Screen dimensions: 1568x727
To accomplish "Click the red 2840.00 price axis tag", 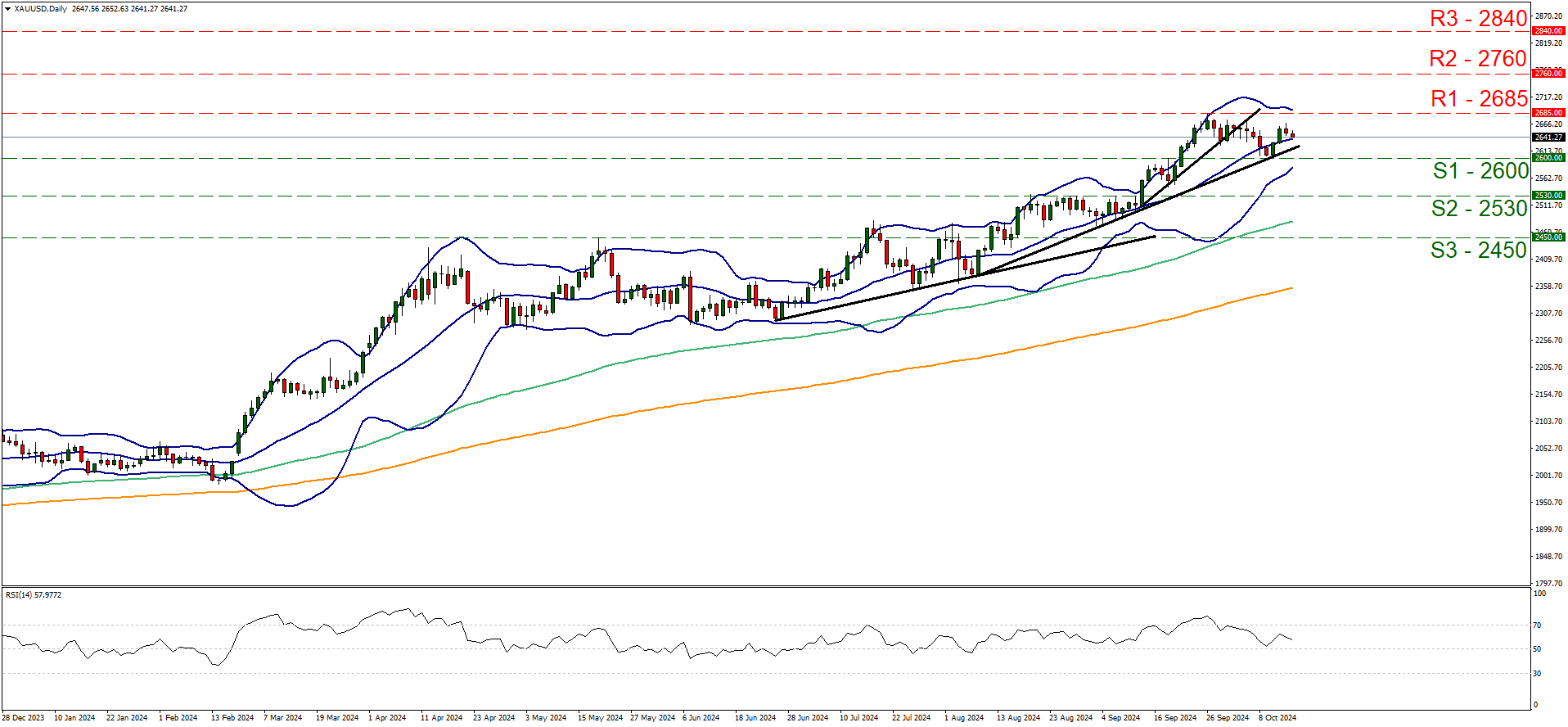I will tap(1548, 31).
